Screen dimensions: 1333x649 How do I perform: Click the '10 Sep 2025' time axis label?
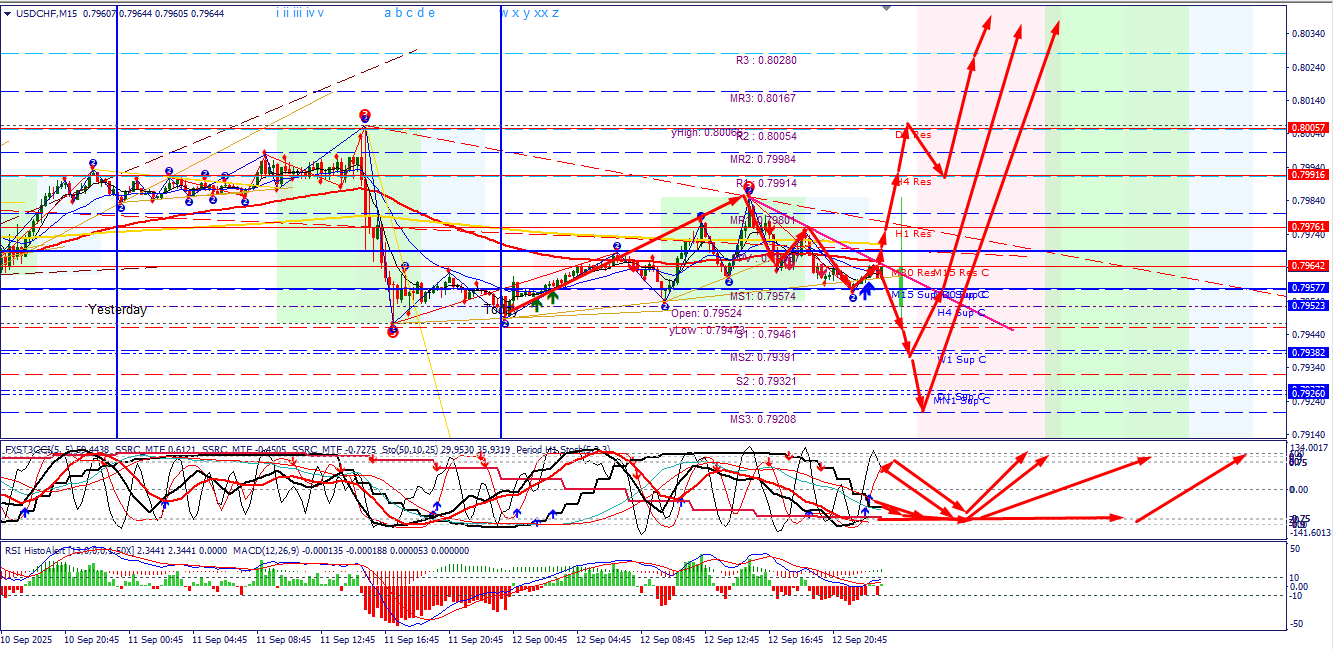click(27, 638)
